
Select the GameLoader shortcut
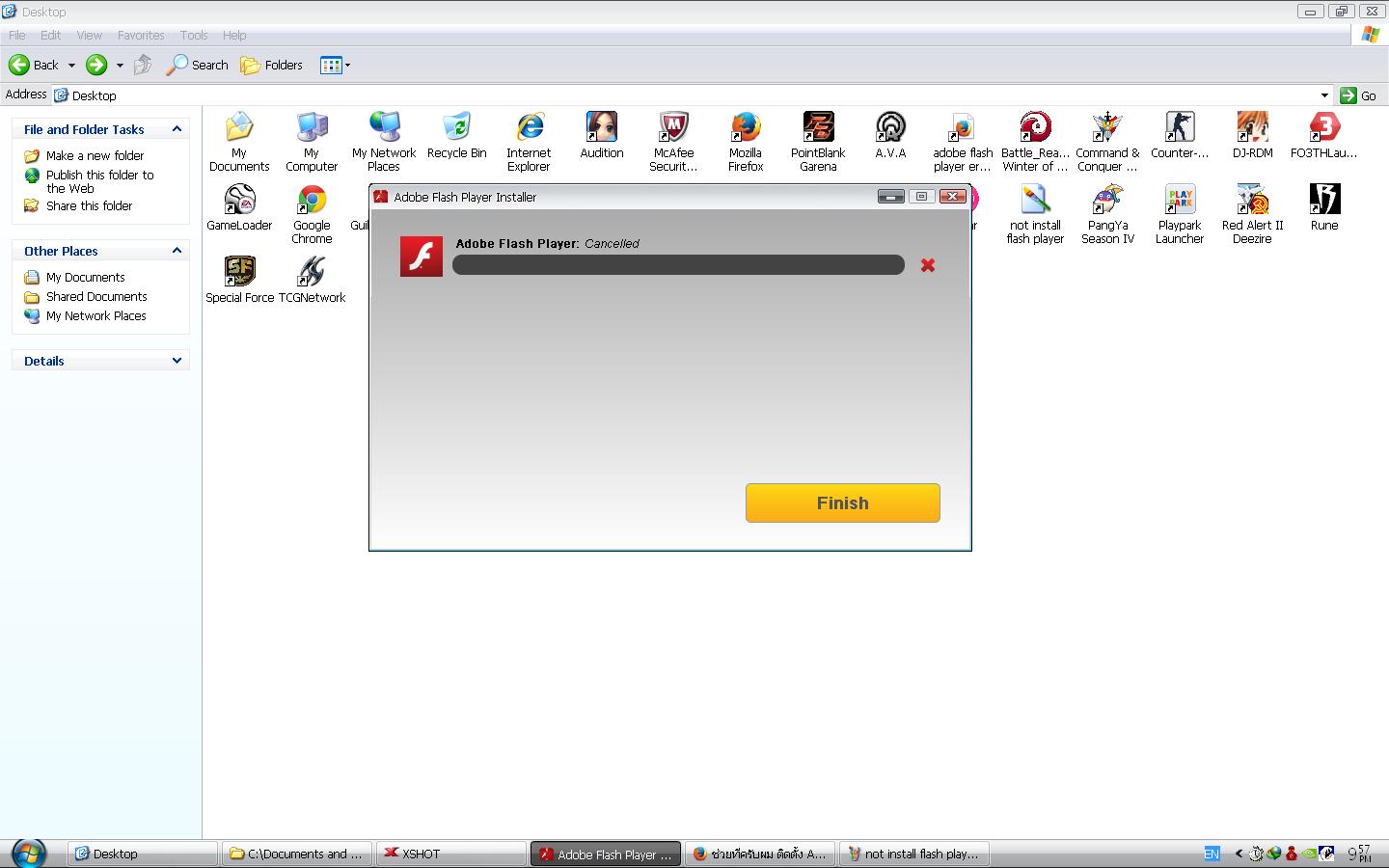tap(239, 208)
